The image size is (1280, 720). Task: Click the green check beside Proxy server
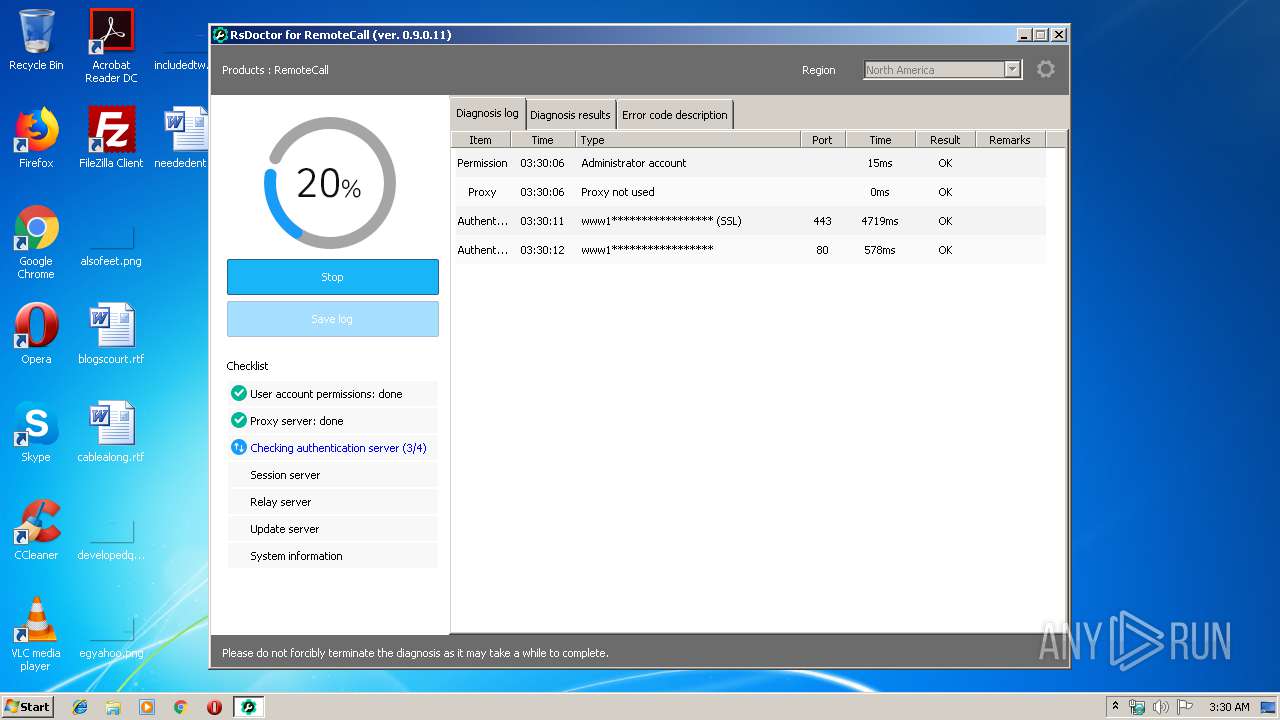point(238,420)
